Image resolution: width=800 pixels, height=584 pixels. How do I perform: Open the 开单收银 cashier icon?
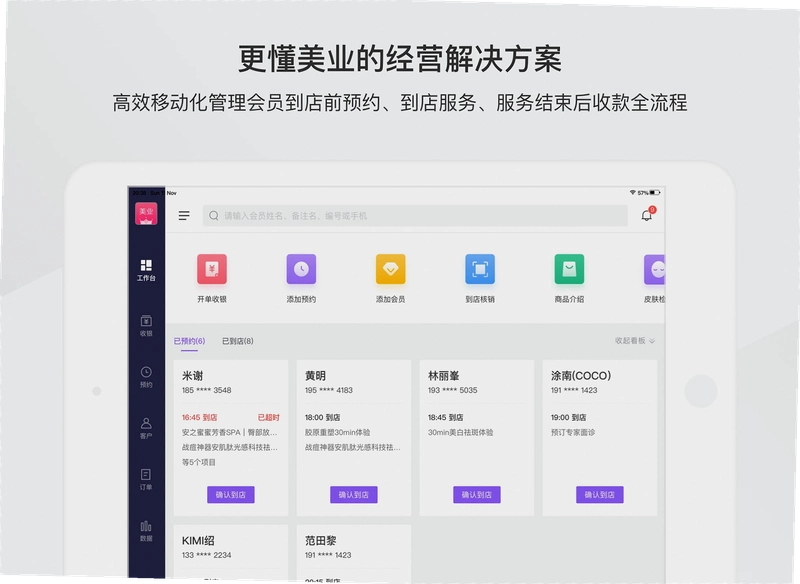[x=212, y=269]
